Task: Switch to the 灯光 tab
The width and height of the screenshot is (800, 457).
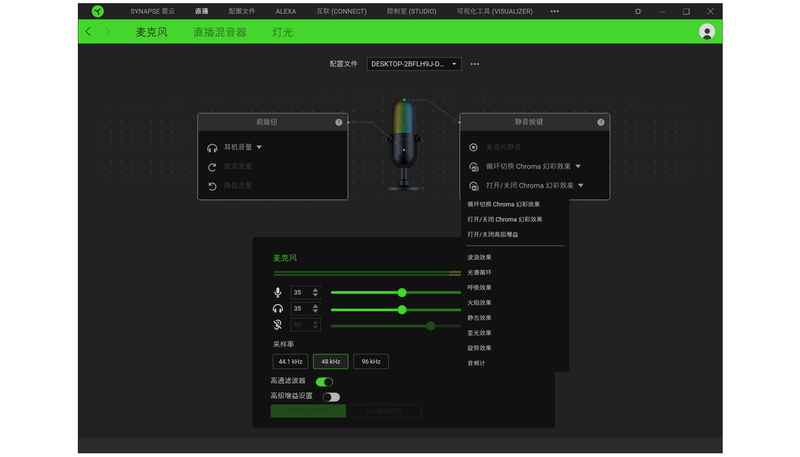Action: [x=282, y=32]
